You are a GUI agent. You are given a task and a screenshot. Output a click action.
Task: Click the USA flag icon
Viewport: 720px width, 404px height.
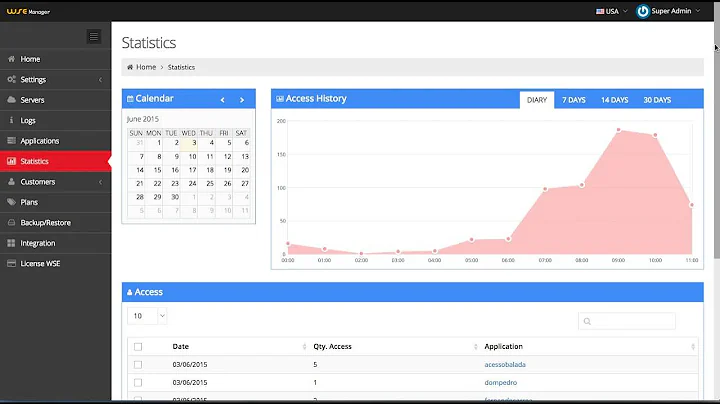pos(600,11)
